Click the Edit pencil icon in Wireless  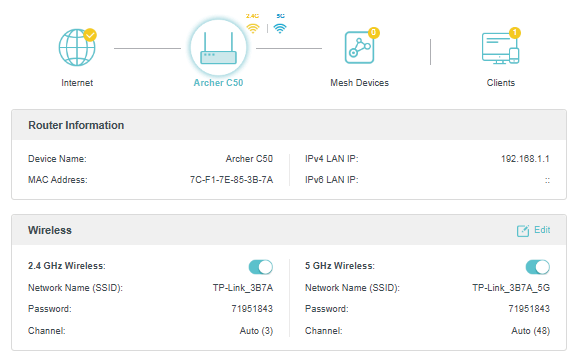pyautogui.click(x=523, y=231)
